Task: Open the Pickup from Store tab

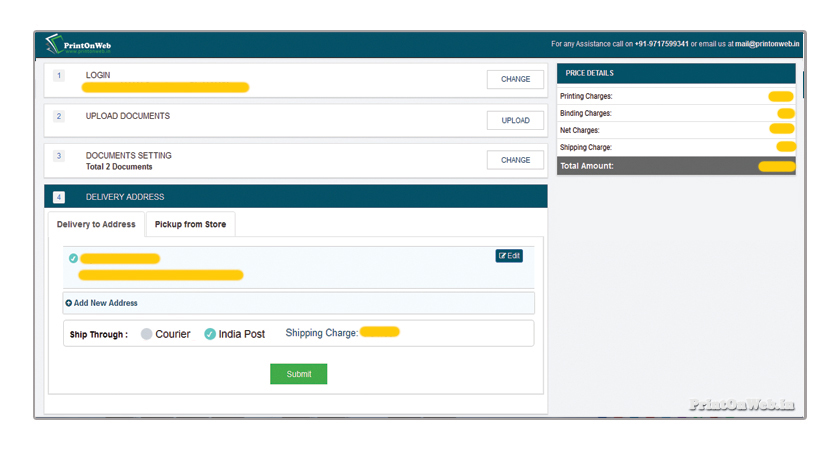Action: pos(190,224)
